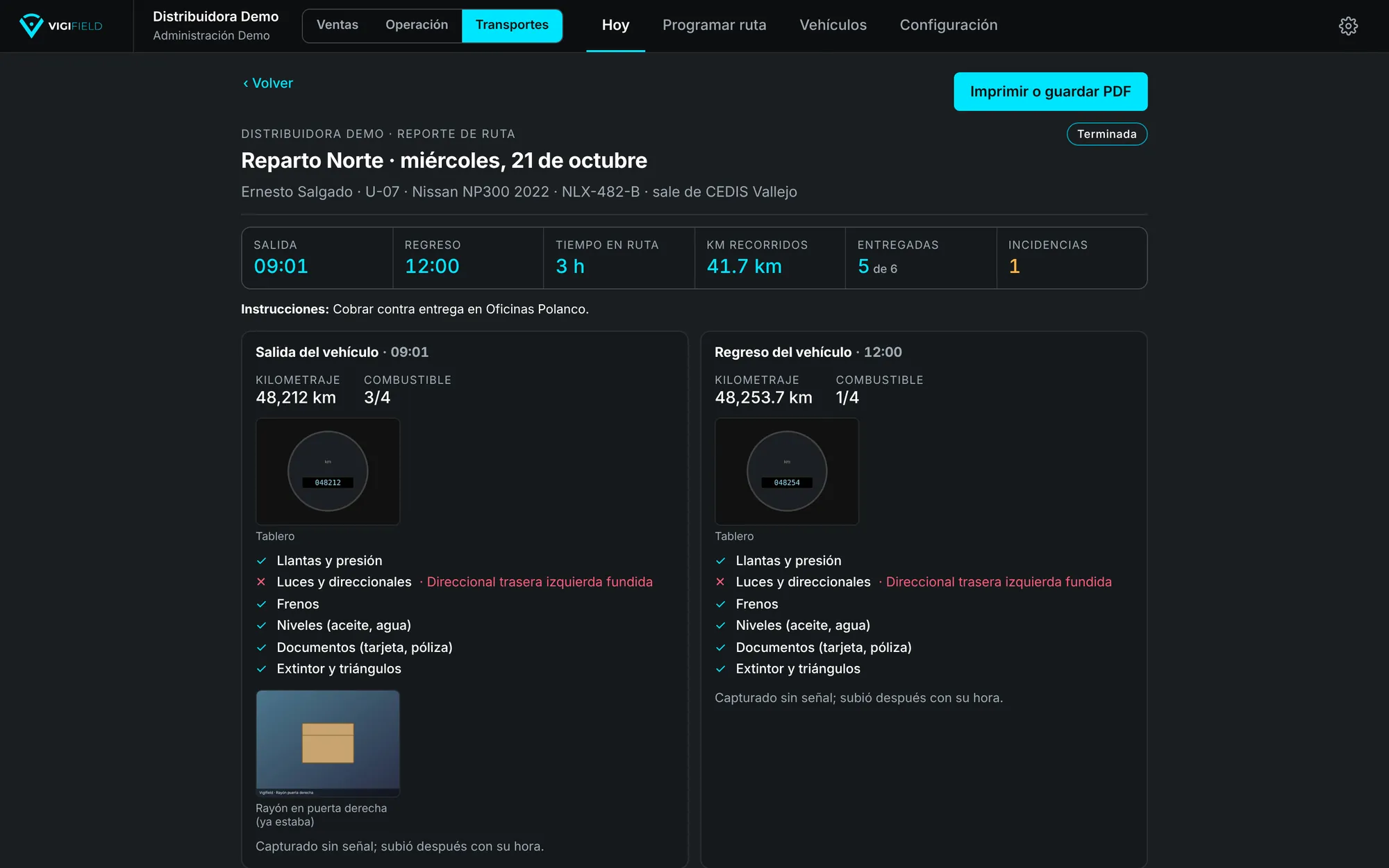Click the 41.7 km recorridos value

tap(744, 267)
